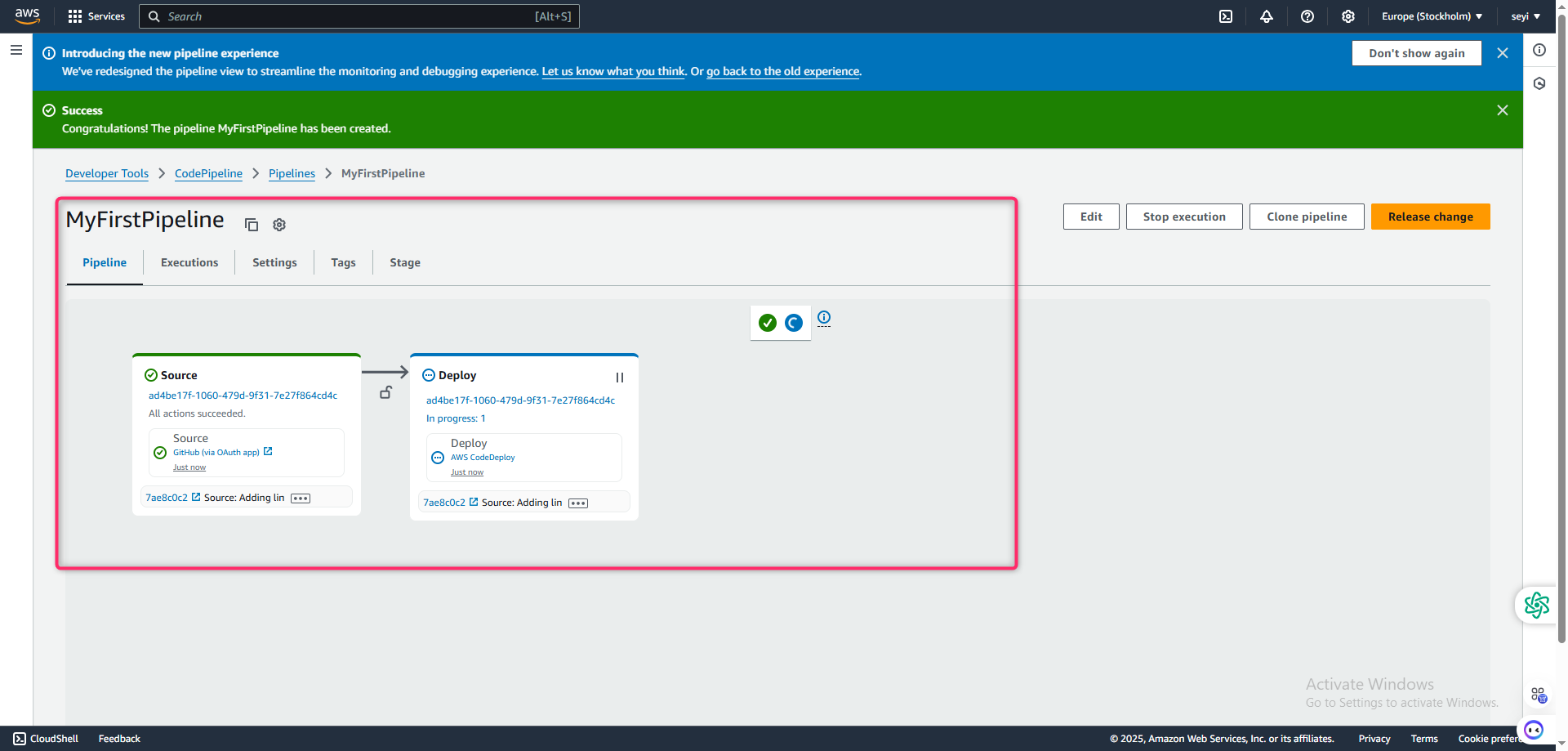This screenshot has height=751, width=1568.
Task: Dismiss the green Success banner
Action: (x=1503, y=110)
